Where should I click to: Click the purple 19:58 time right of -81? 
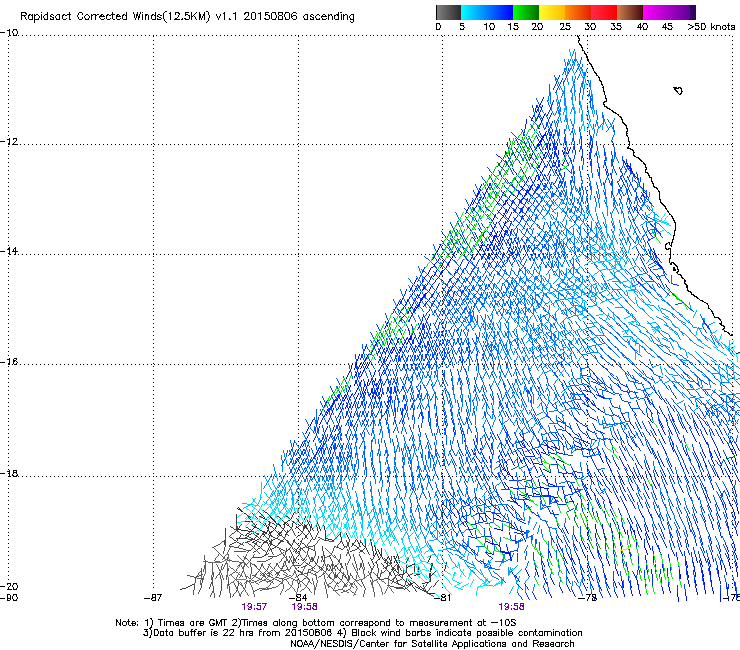(512, 607)
